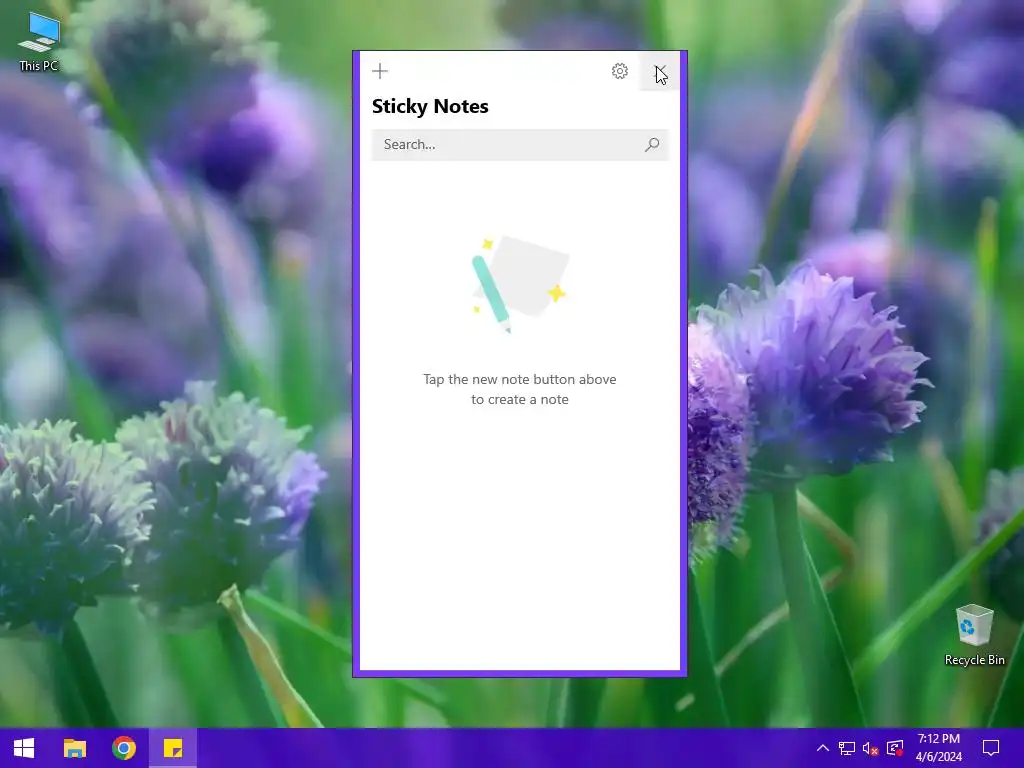
Task: Click the tray icon with red dot
Action: [x=895, y=748]
